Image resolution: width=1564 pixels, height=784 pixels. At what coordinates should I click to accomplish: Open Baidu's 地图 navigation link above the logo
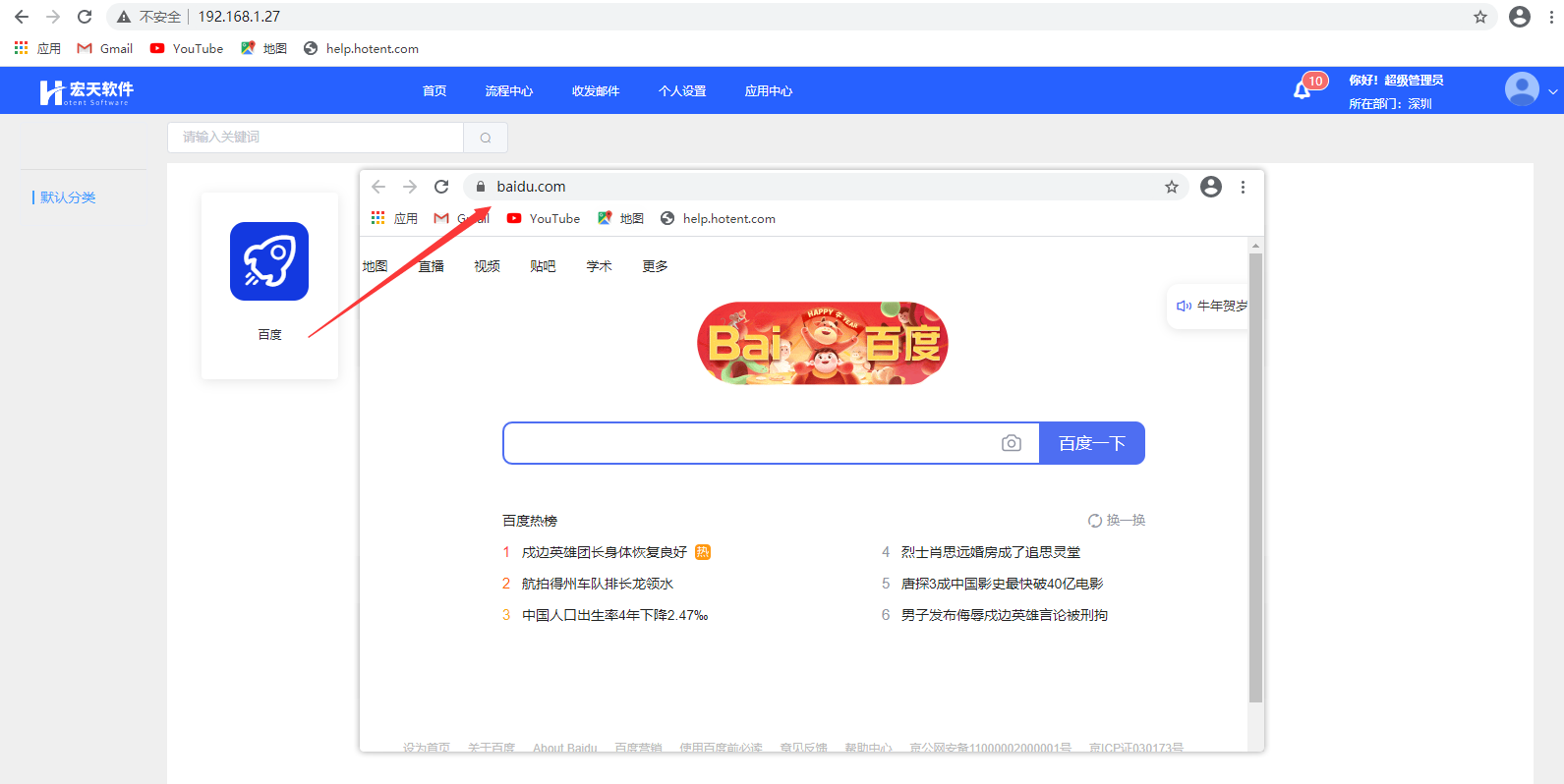(375, 266)
